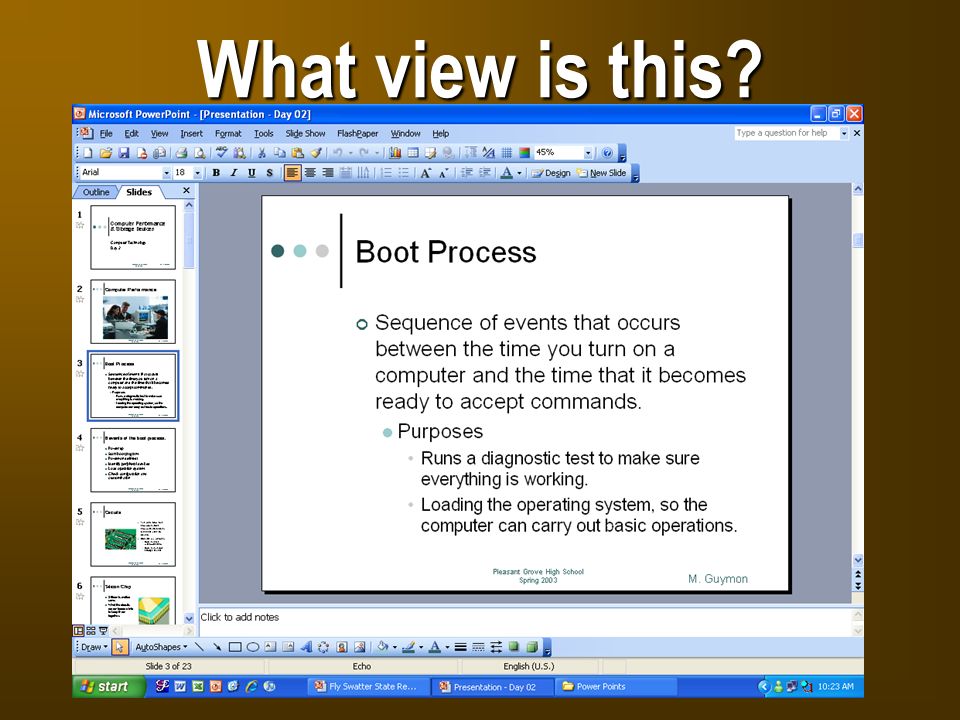Open help box dropdown arrow
960x720 pixels.
[844, 133]
